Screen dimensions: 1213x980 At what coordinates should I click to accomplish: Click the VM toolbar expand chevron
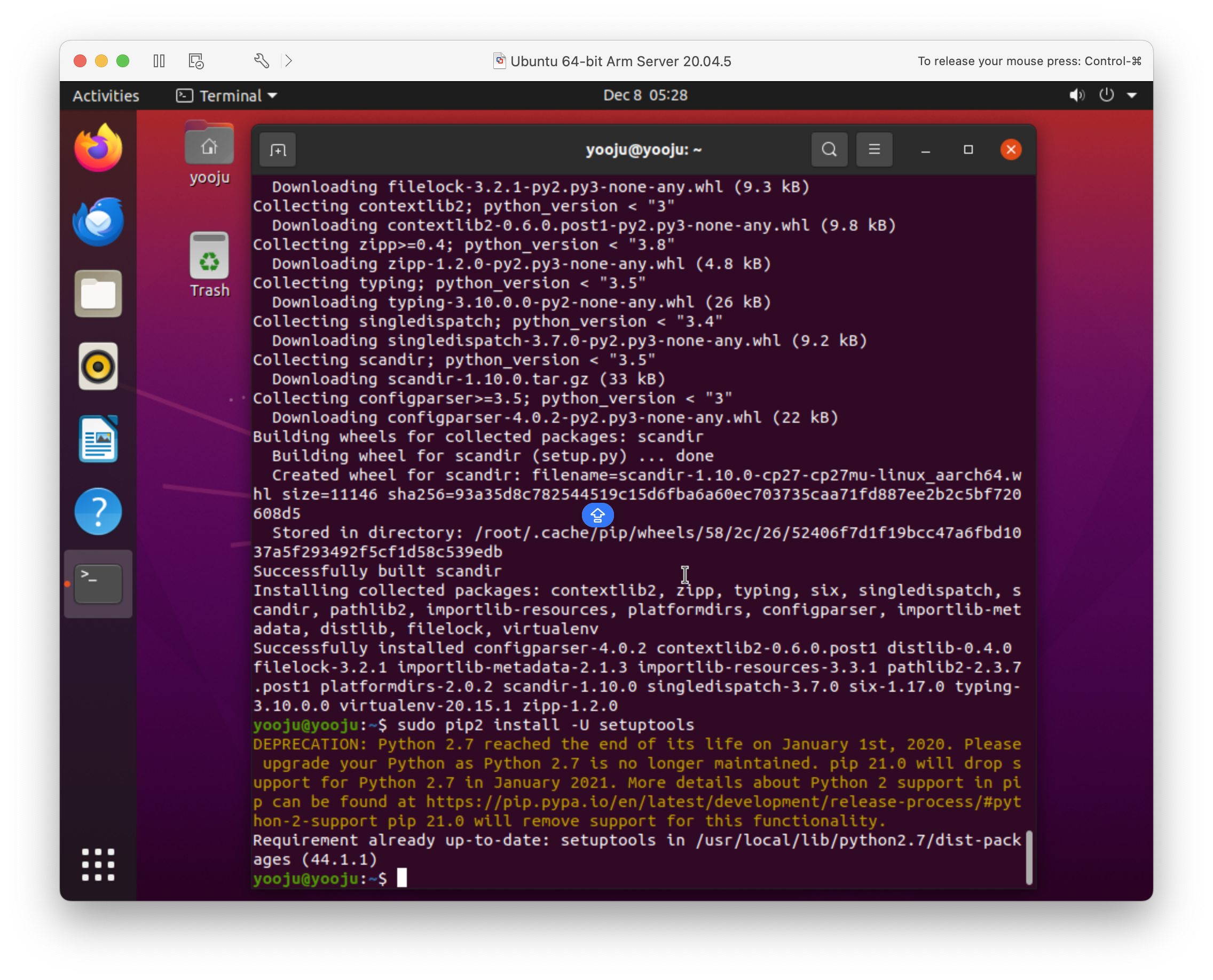click(288, 61)
